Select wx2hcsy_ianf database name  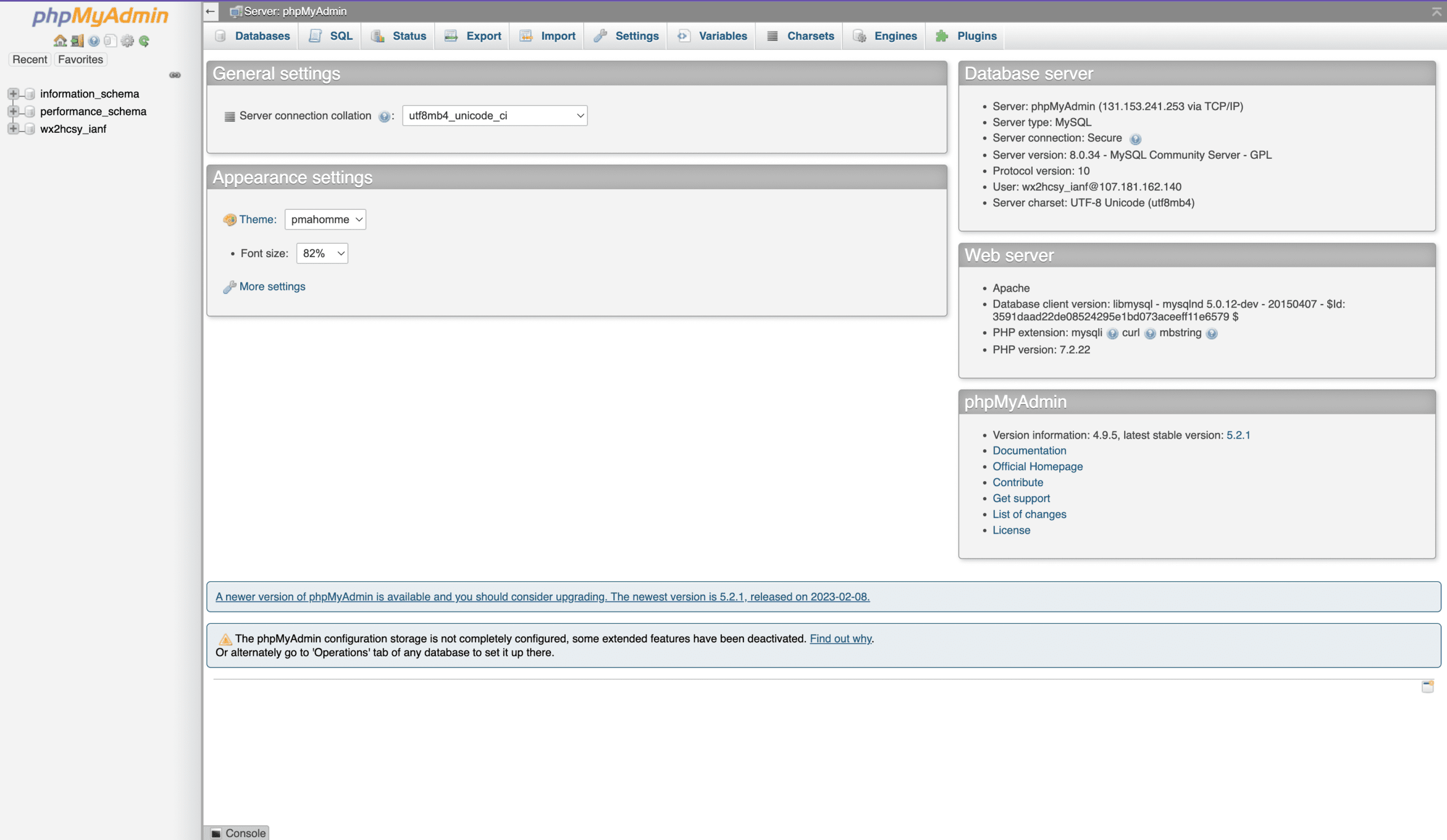click(x=73, y=129)
